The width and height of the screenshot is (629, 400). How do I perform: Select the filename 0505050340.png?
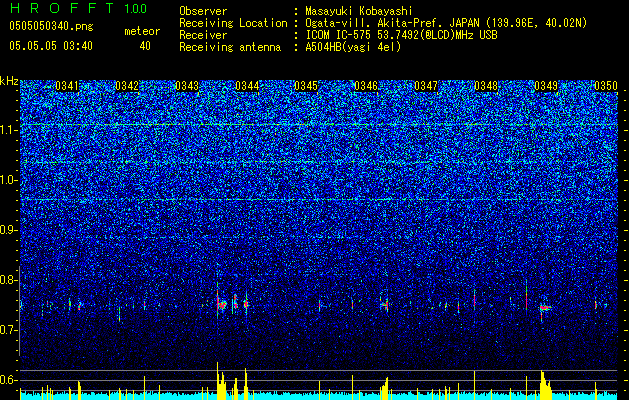click(x=51, y=26)
